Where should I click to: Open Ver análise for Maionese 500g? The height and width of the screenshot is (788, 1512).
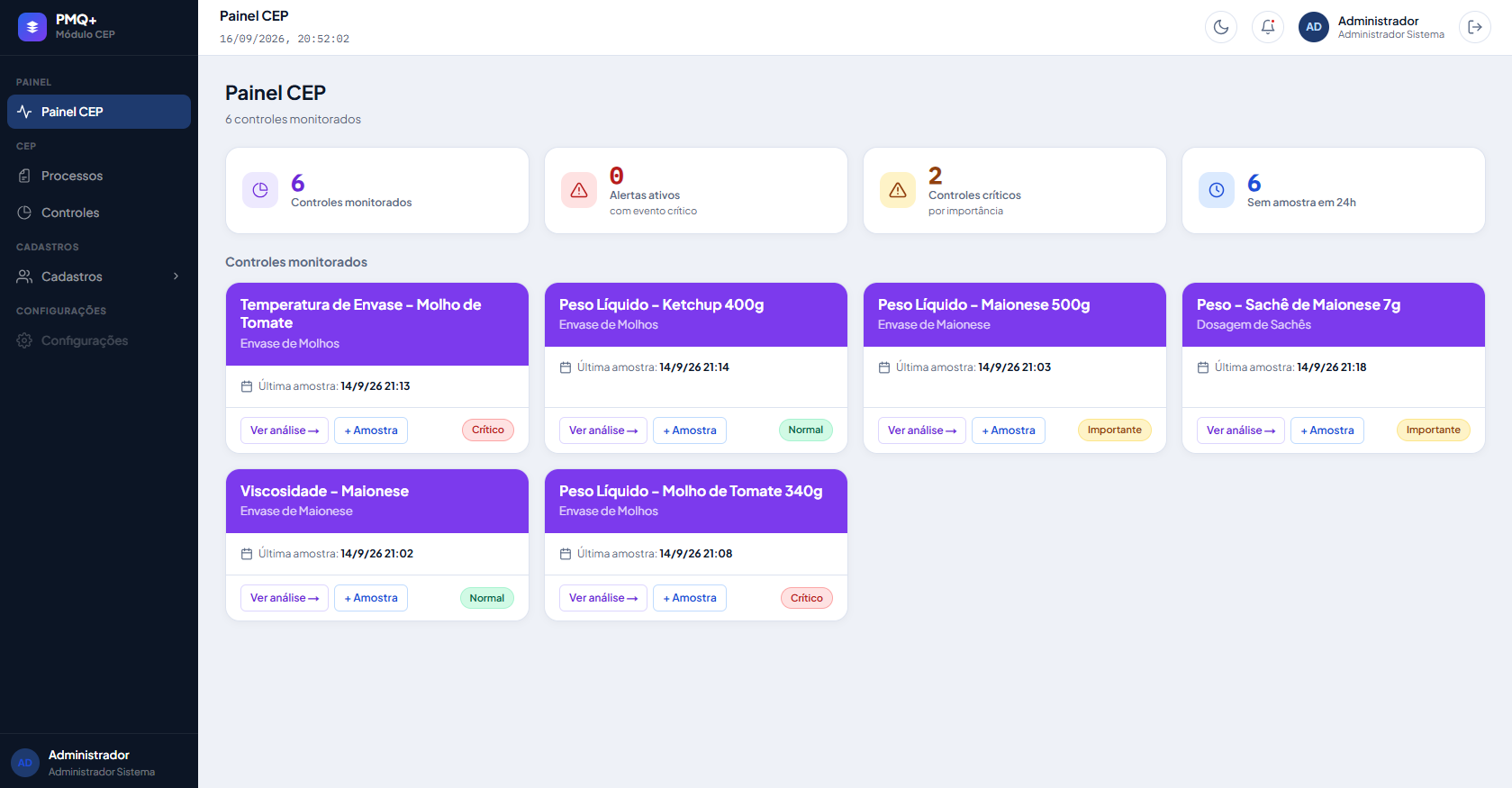click(922, 430)
